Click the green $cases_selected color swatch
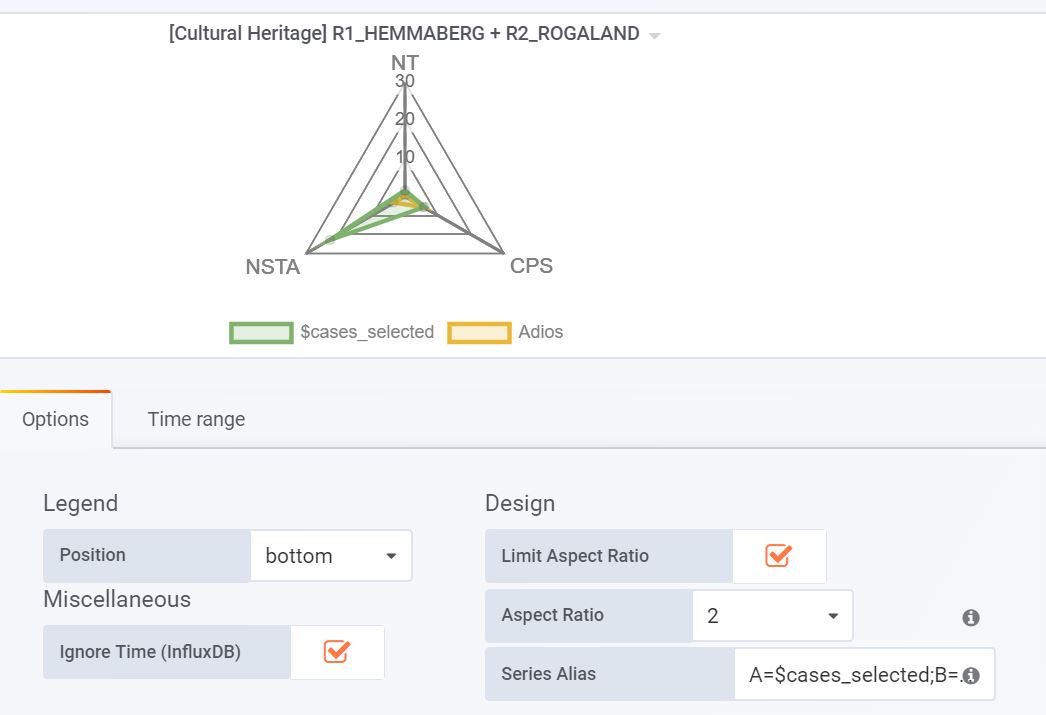The image size is (1046, 715). pyautogui.click(x=260, y=332)
